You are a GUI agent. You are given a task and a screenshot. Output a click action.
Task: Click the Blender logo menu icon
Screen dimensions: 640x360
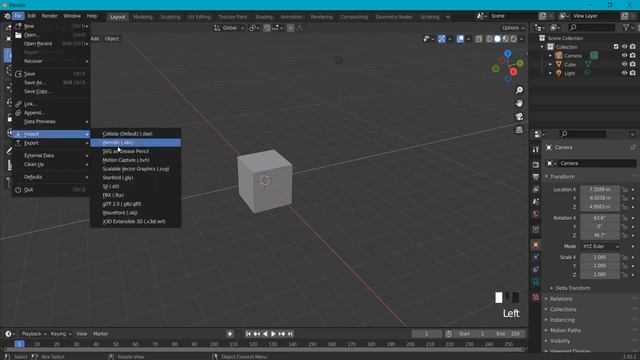(x=7, y=16)
